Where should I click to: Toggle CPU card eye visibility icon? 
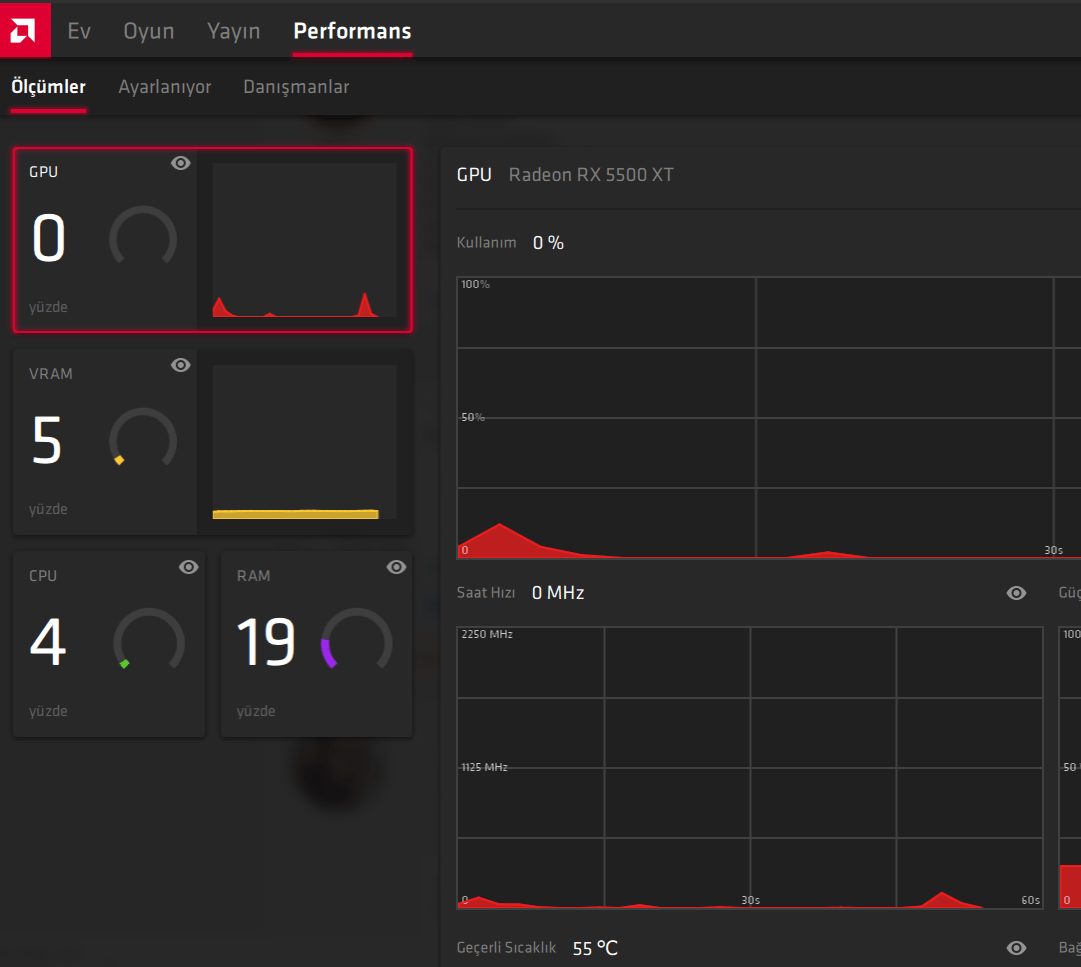pos(189,567)
